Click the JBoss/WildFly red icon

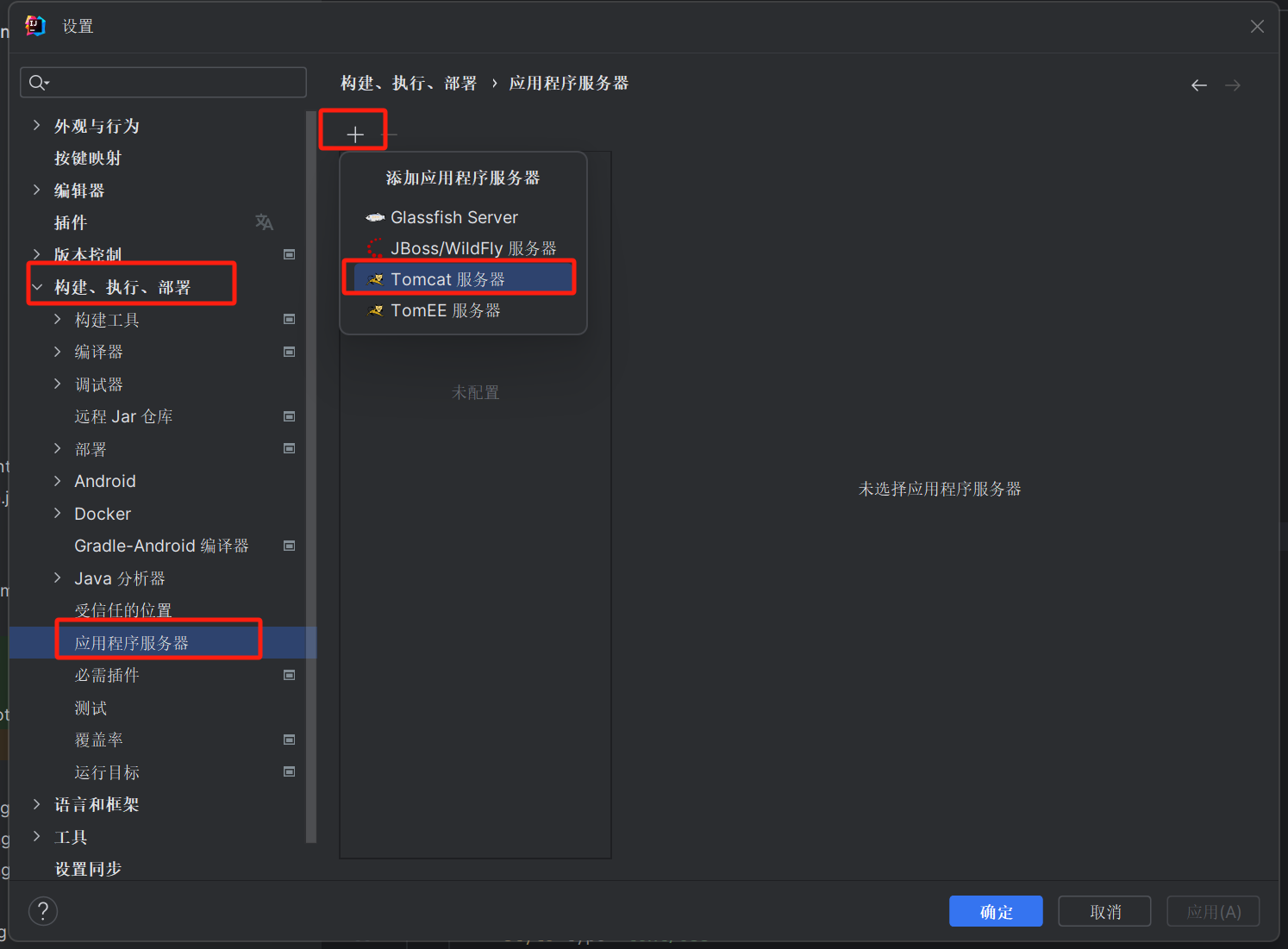tap(375, 248)
